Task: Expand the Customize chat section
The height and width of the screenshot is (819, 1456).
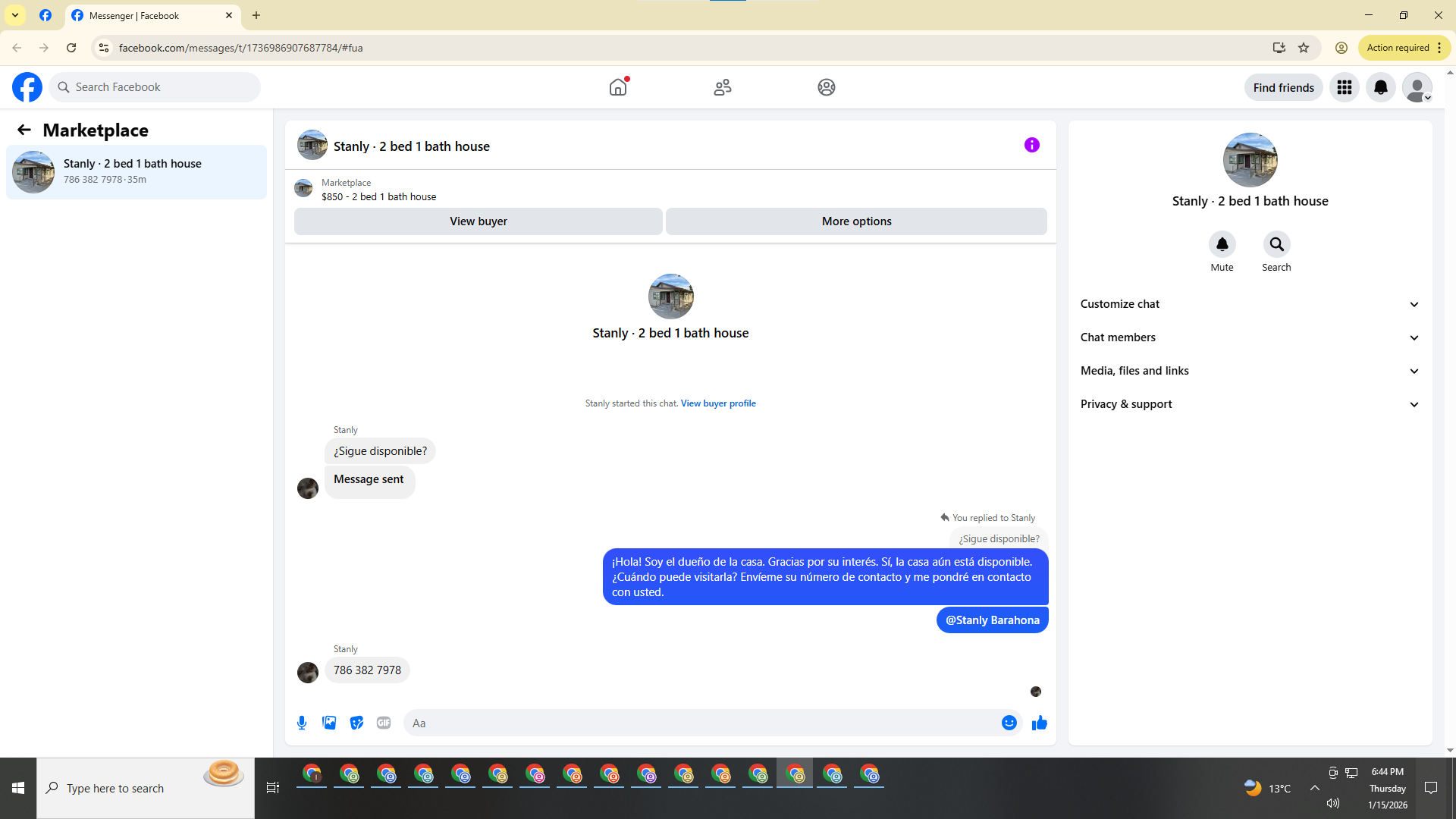Action: (1249, 304)
